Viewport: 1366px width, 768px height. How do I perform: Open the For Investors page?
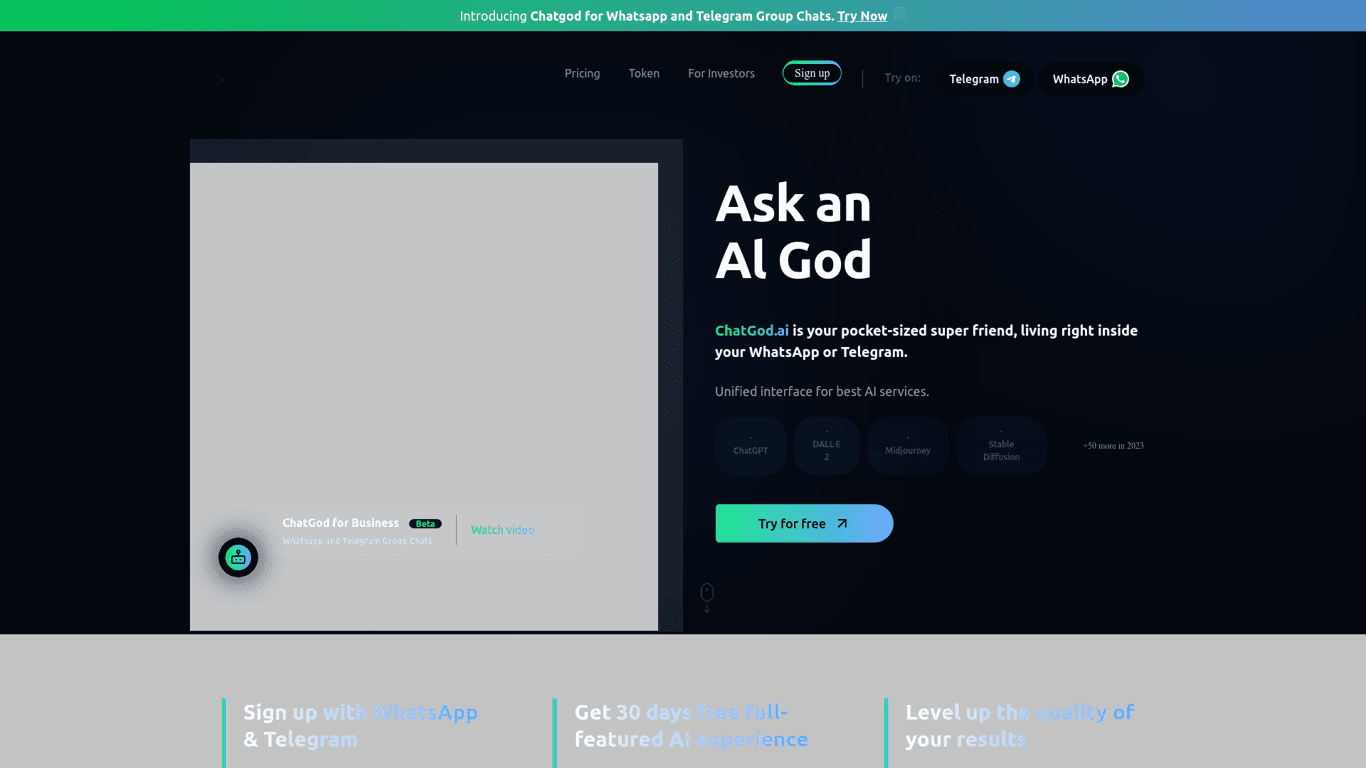pos(721,73)
